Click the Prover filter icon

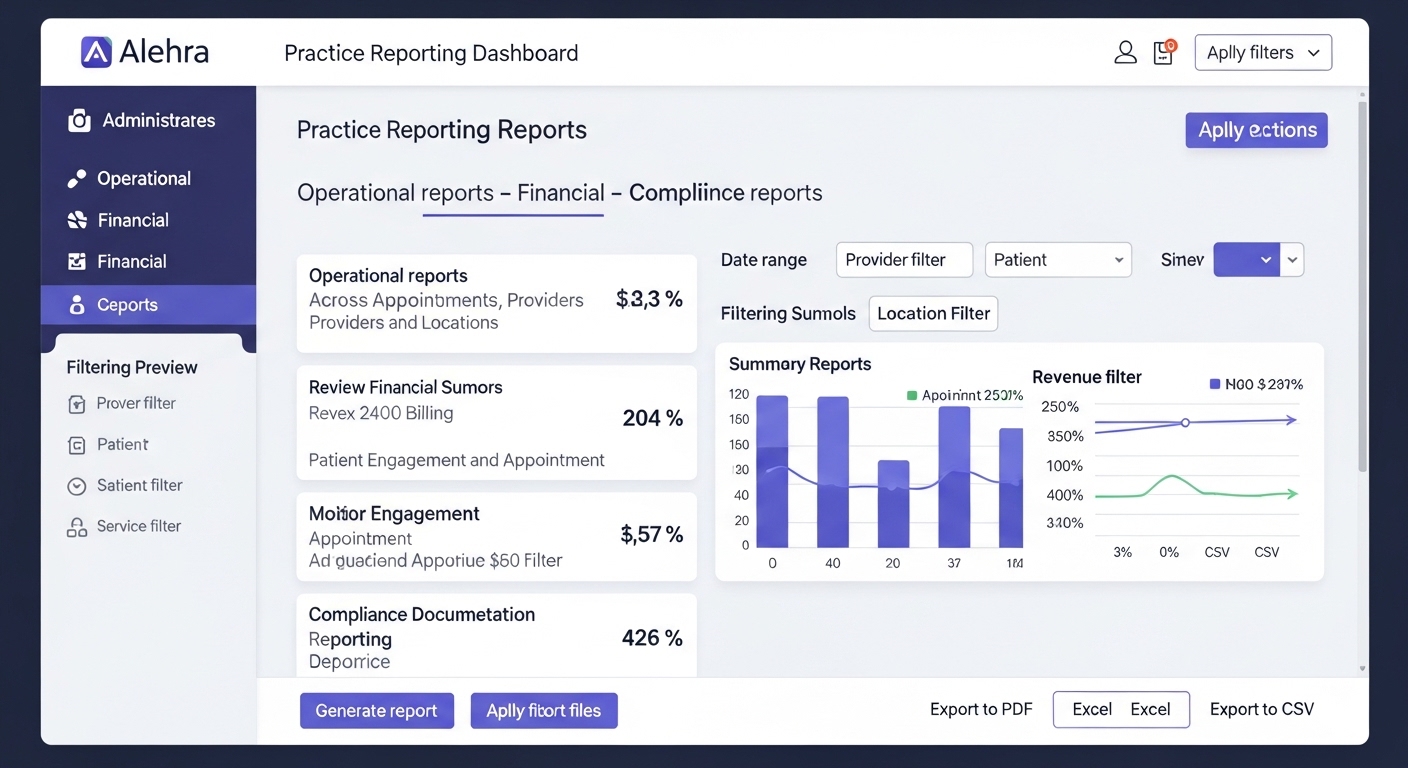tap(77, 404)
